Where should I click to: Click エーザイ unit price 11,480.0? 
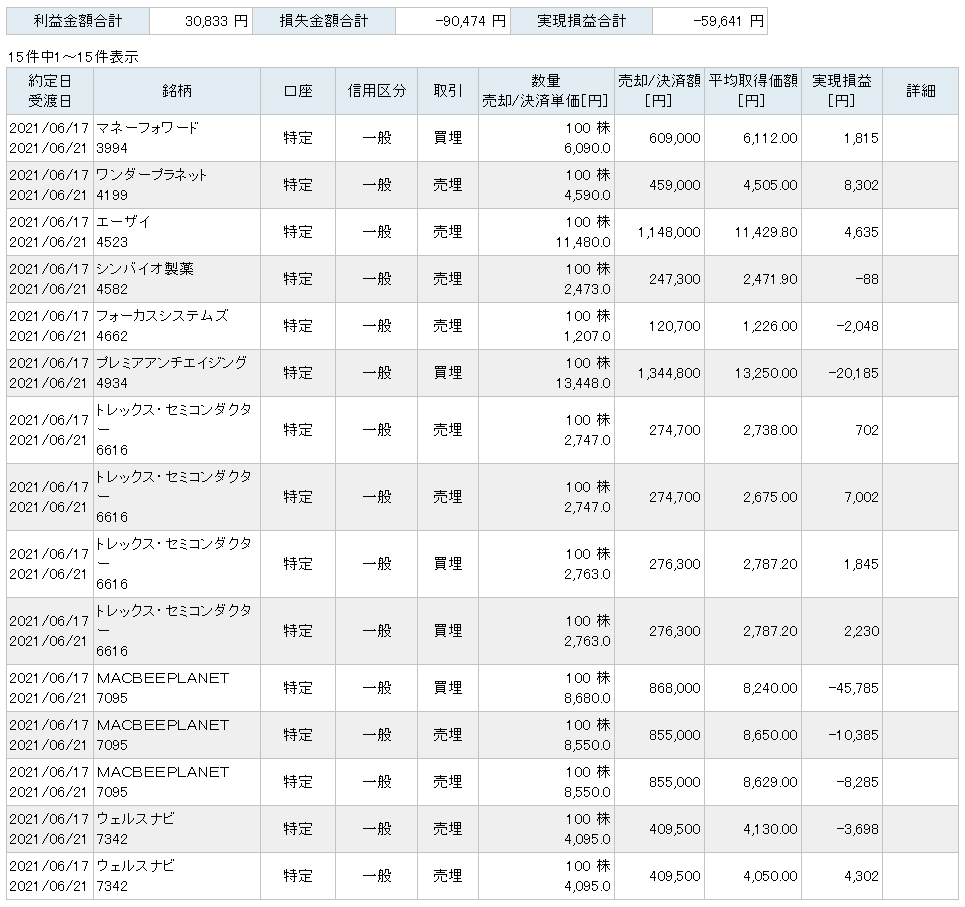click(x=583, y=242)
